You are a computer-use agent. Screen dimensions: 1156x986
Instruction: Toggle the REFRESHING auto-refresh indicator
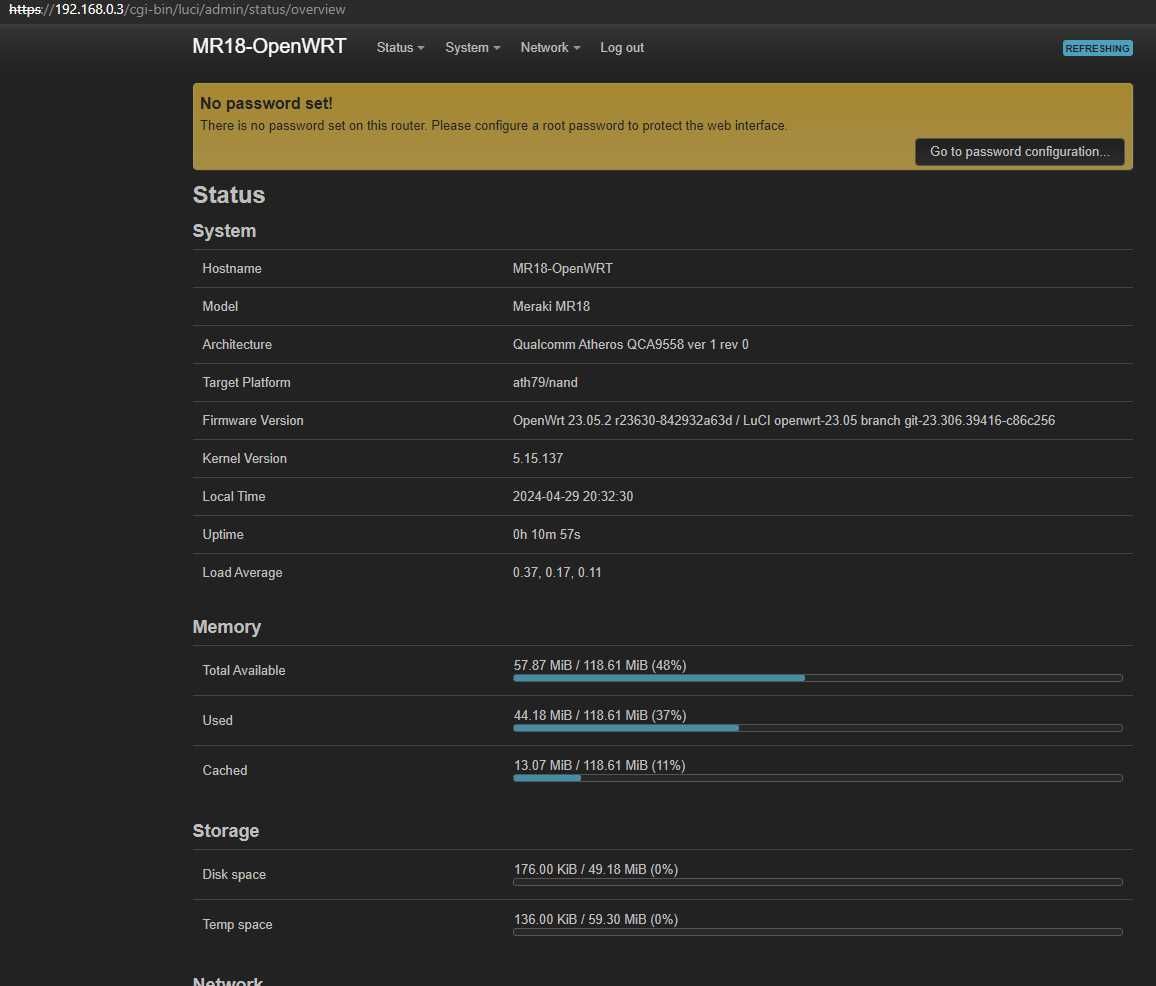(1097, 48)
